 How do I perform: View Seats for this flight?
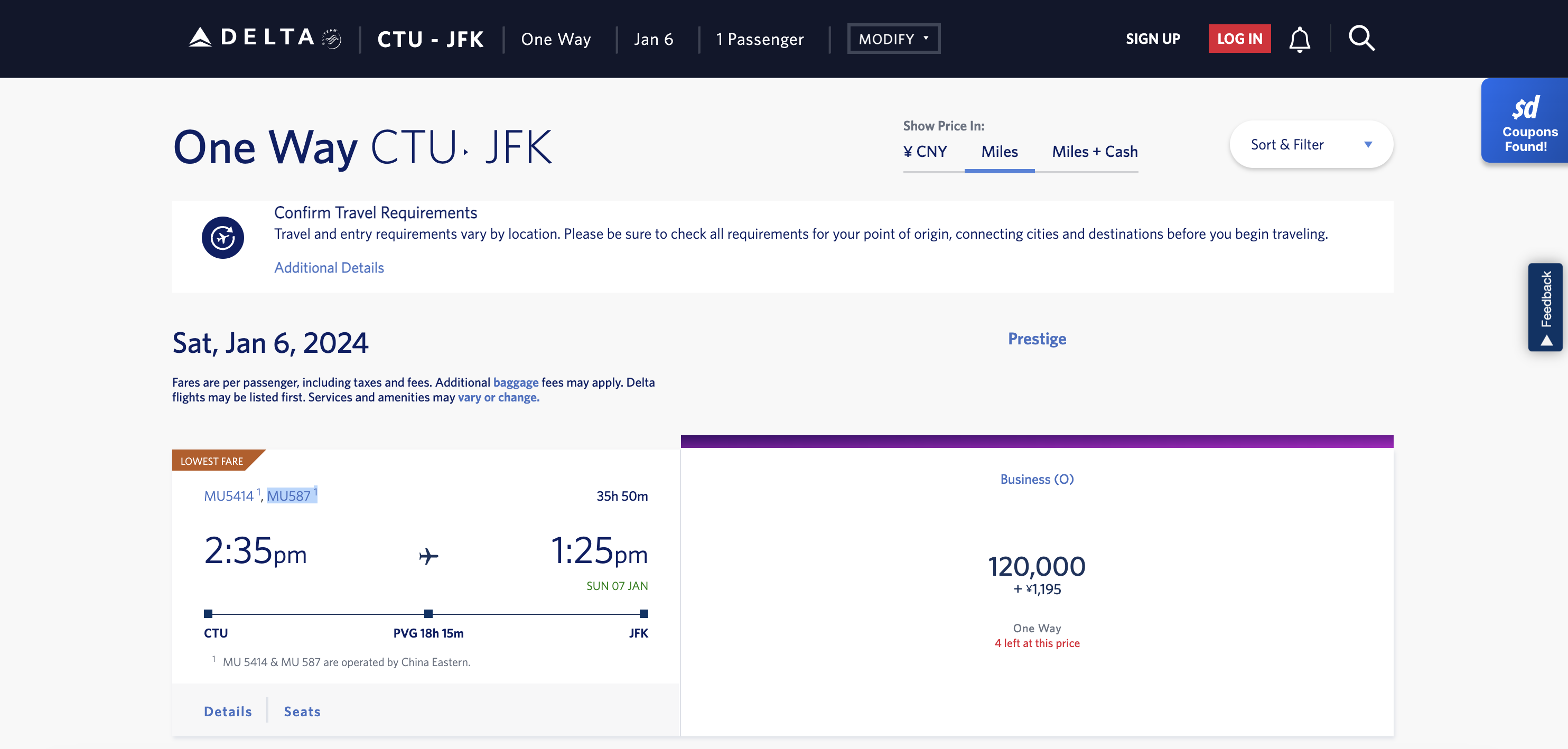click(302, 711)
